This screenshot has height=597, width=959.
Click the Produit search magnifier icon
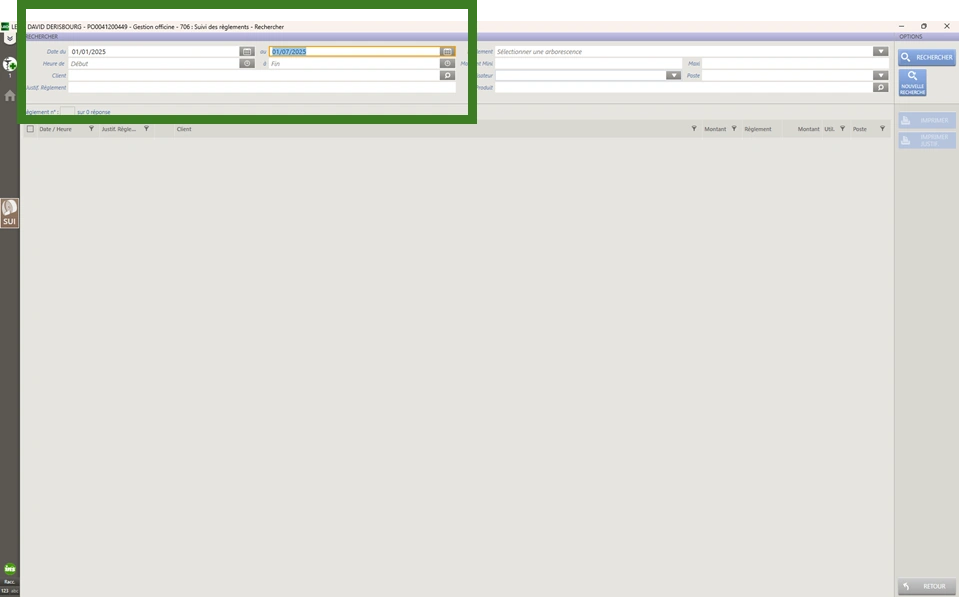[x=880, y=88]
